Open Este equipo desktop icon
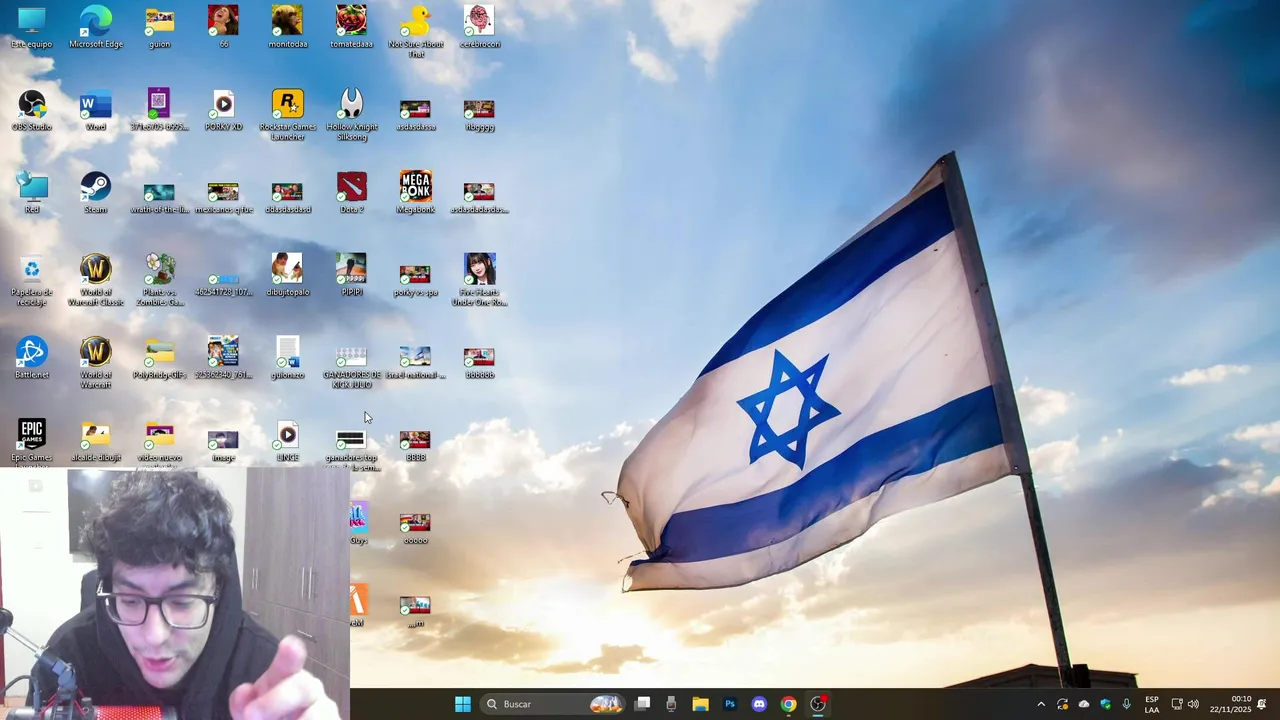 (x=32, y=27)
